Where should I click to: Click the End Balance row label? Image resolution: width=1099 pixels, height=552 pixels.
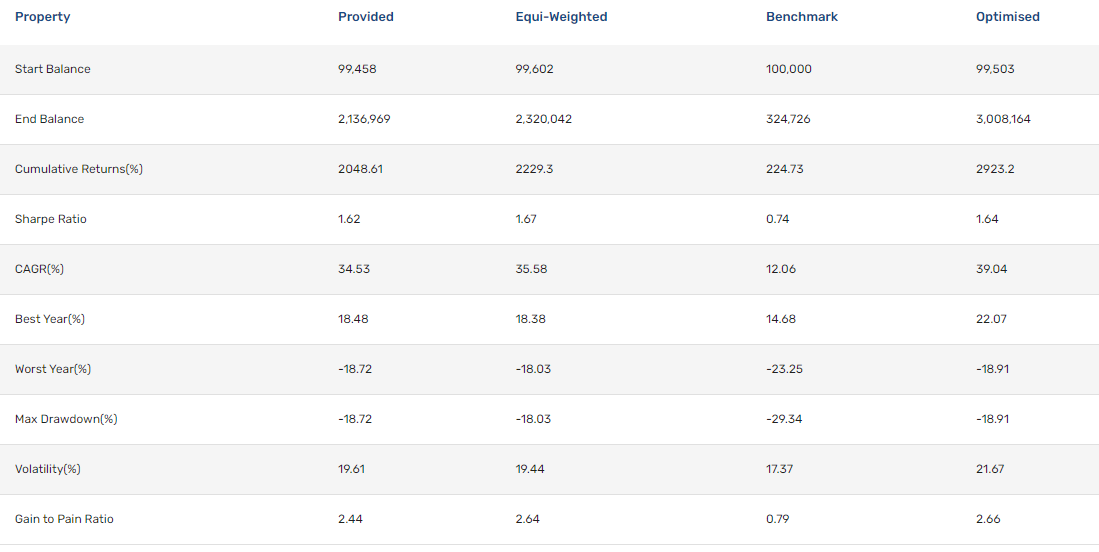[49, 119]
